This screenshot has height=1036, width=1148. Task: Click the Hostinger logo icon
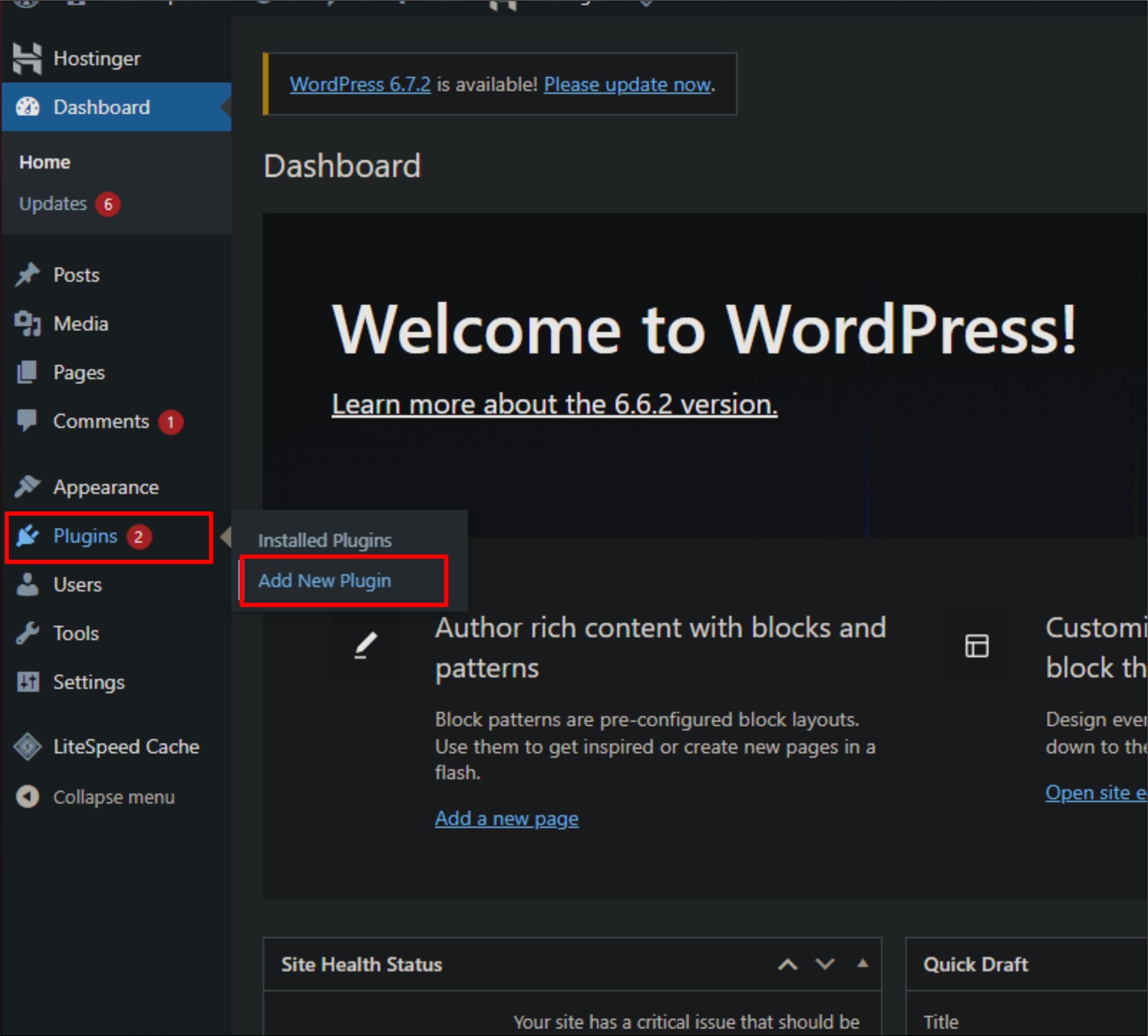pos(27,59)
